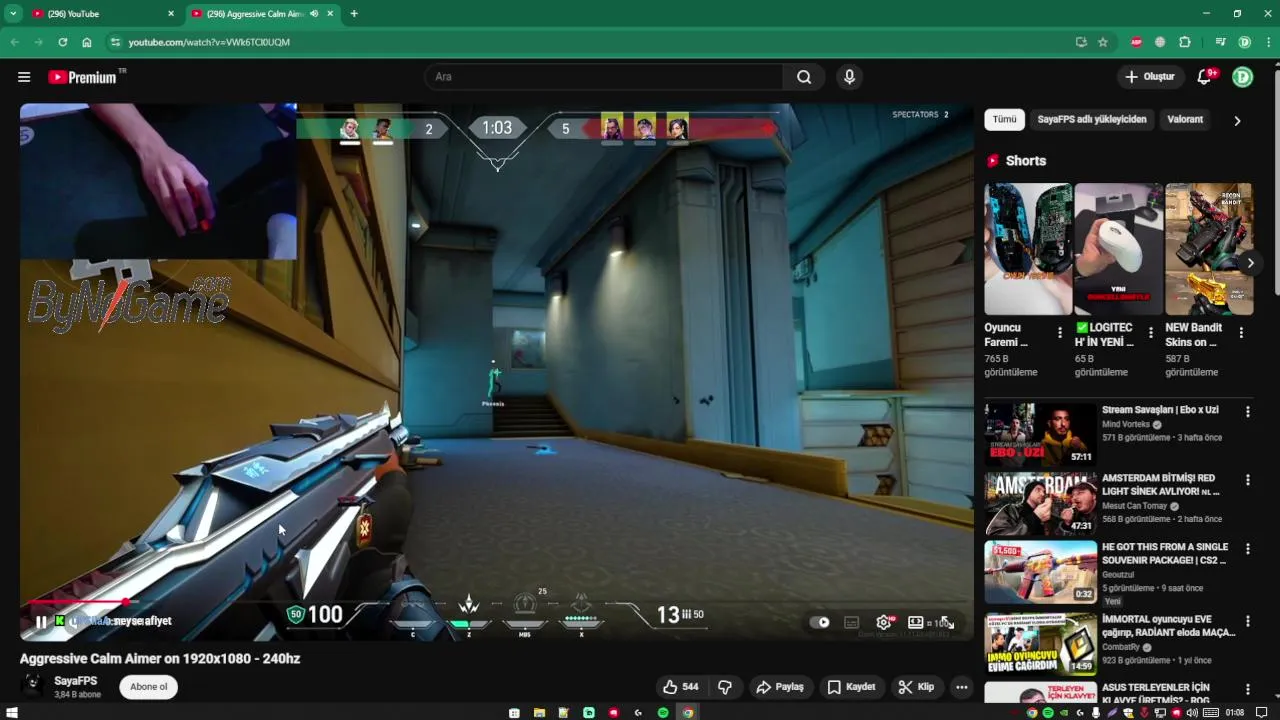Bookmark this page with star icon
Image resolution: width=1280 pixels, height=720 pixels.
pyautogui.click(x=1103, y=42)
